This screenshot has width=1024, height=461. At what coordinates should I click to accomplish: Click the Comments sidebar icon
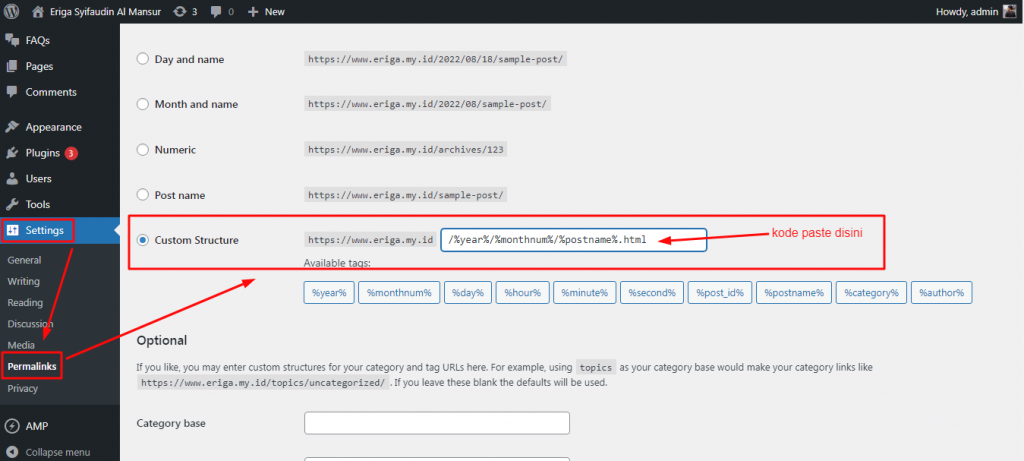pos(12,92)
